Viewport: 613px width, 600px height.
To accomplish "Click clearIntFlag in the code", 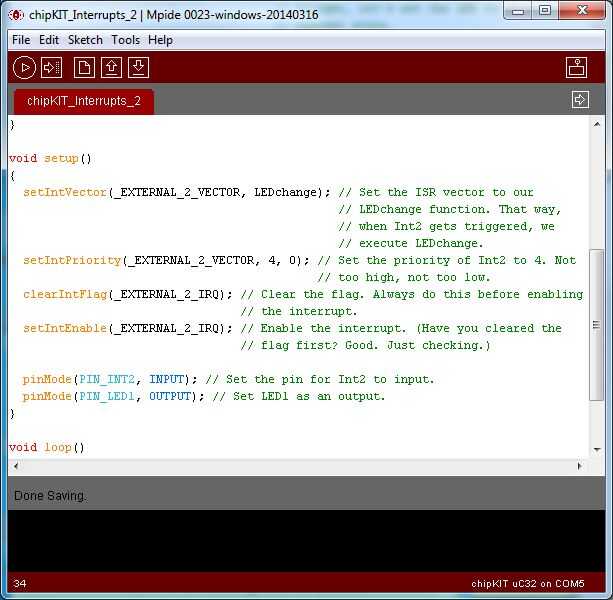I will click(x=65, y=294).
